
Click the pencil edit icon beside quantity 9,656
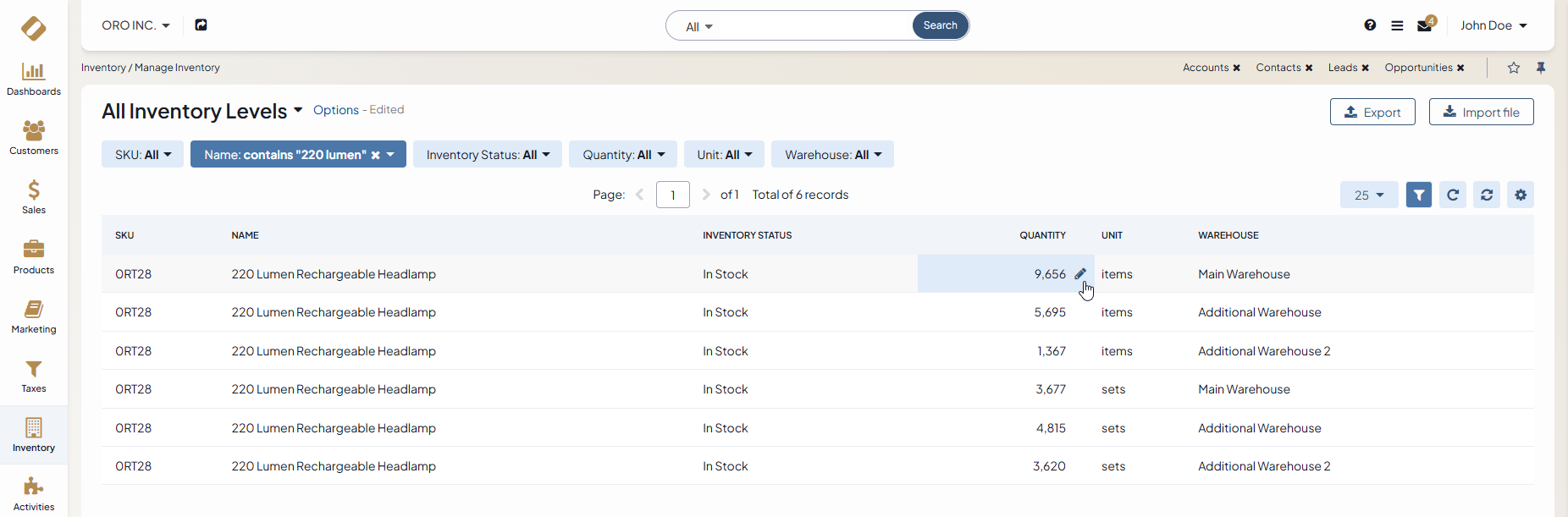(1079, 274)
